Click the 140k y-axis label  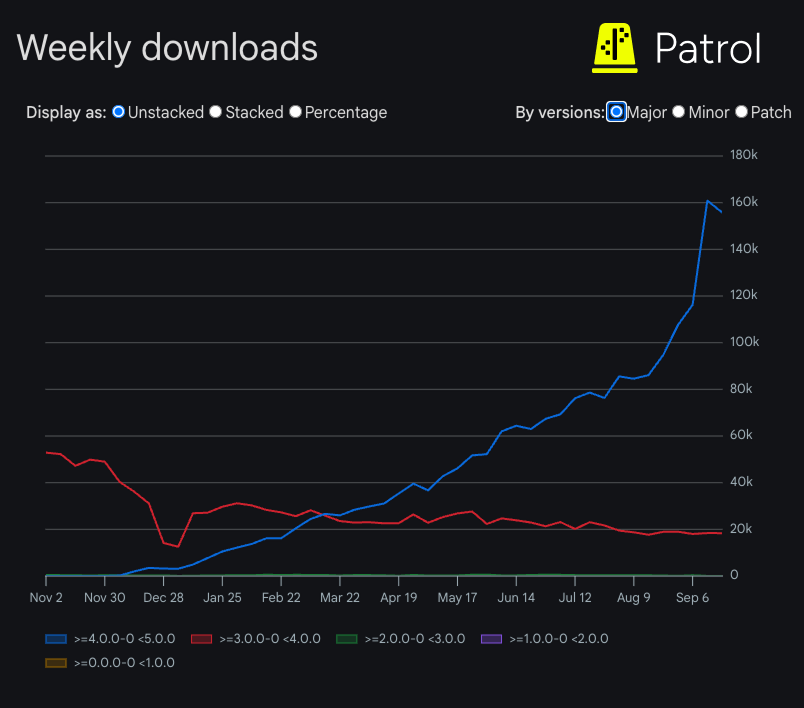743,249
